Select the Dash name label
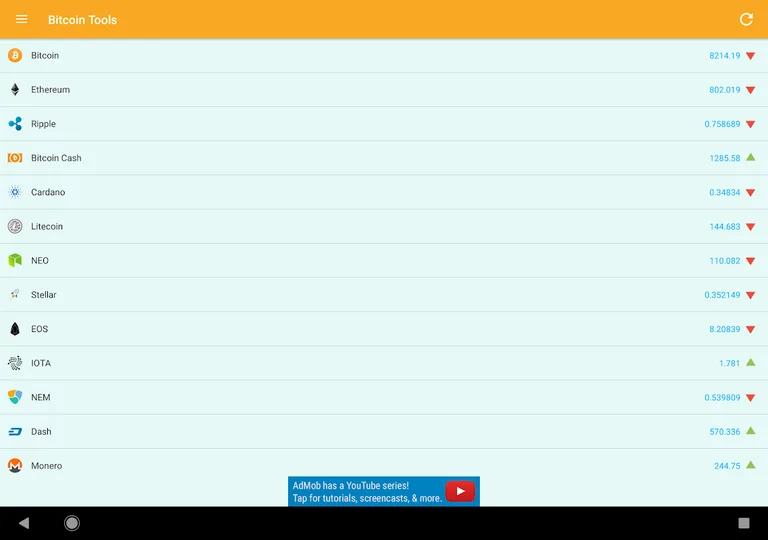 click(41, 432)
